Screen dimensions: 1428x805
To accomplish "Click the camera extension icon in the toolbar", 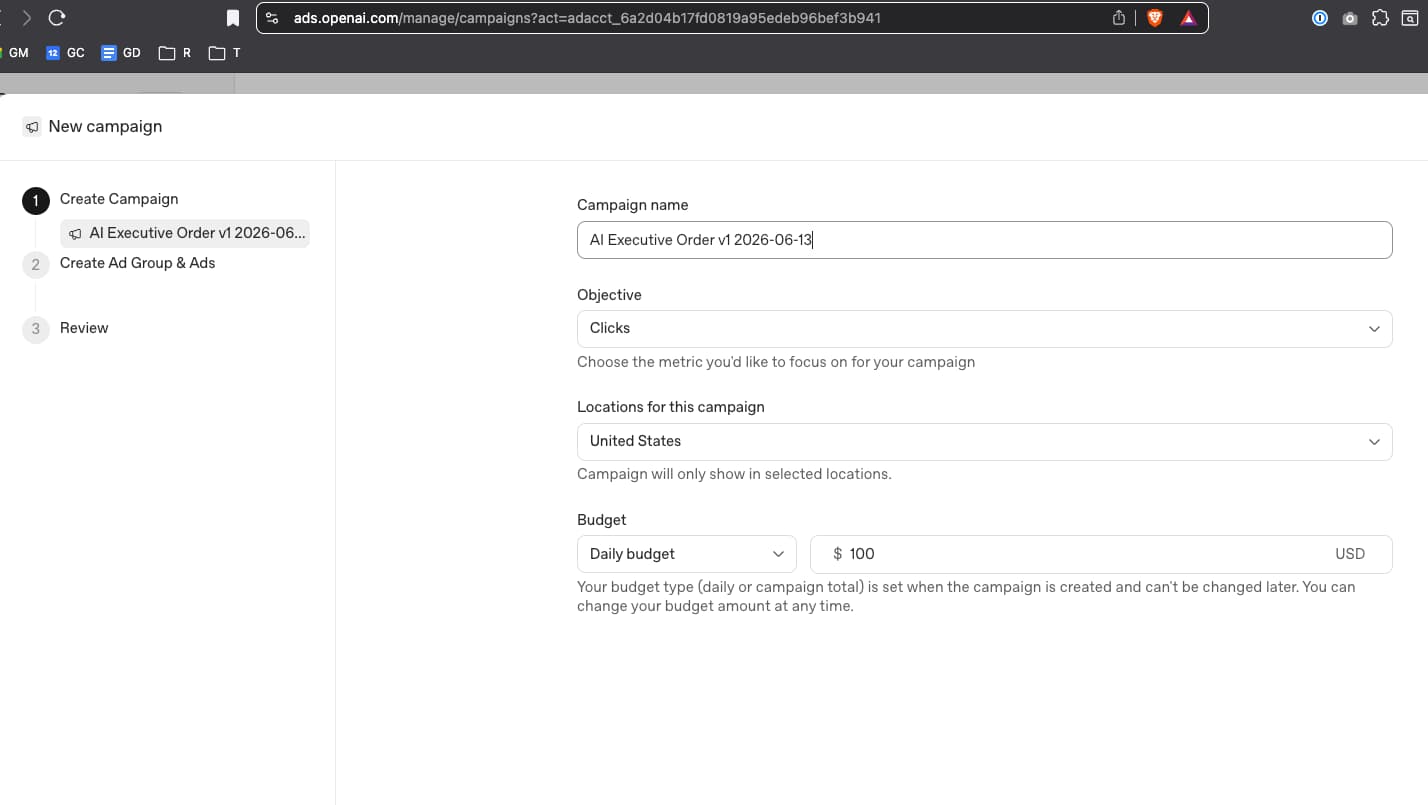I will 1350,18.
